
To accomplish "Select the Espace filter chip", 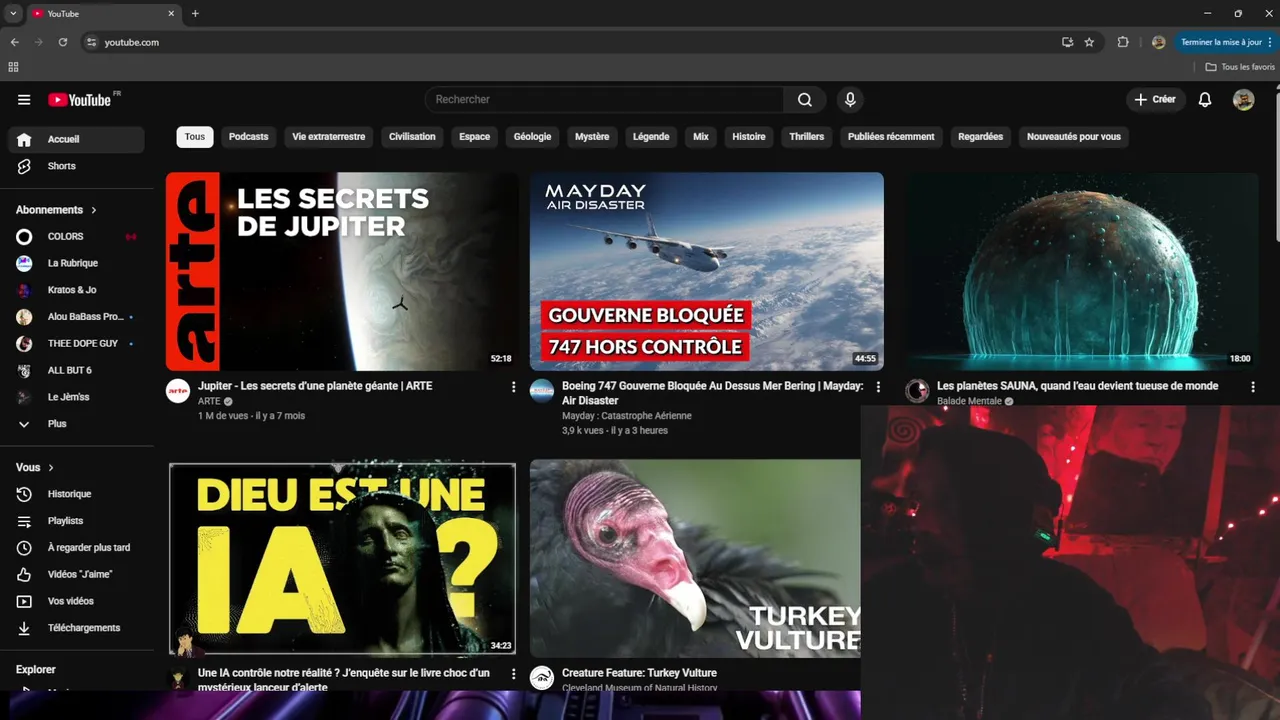I will [474, 137].
